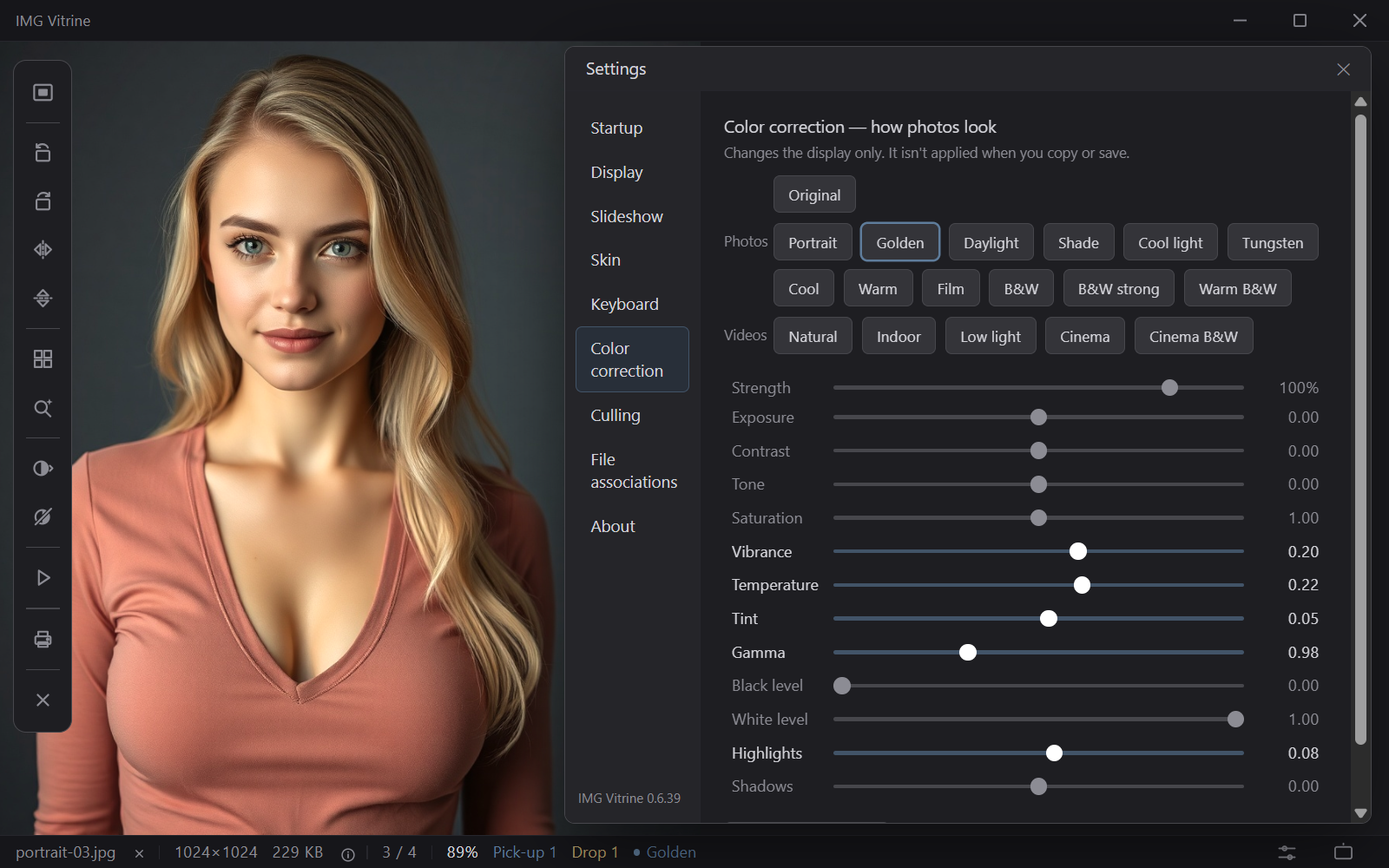This screenshot has width=1389, height=868.
Task: Click the fullscreen view icon in sidebar
Action: 43,92
